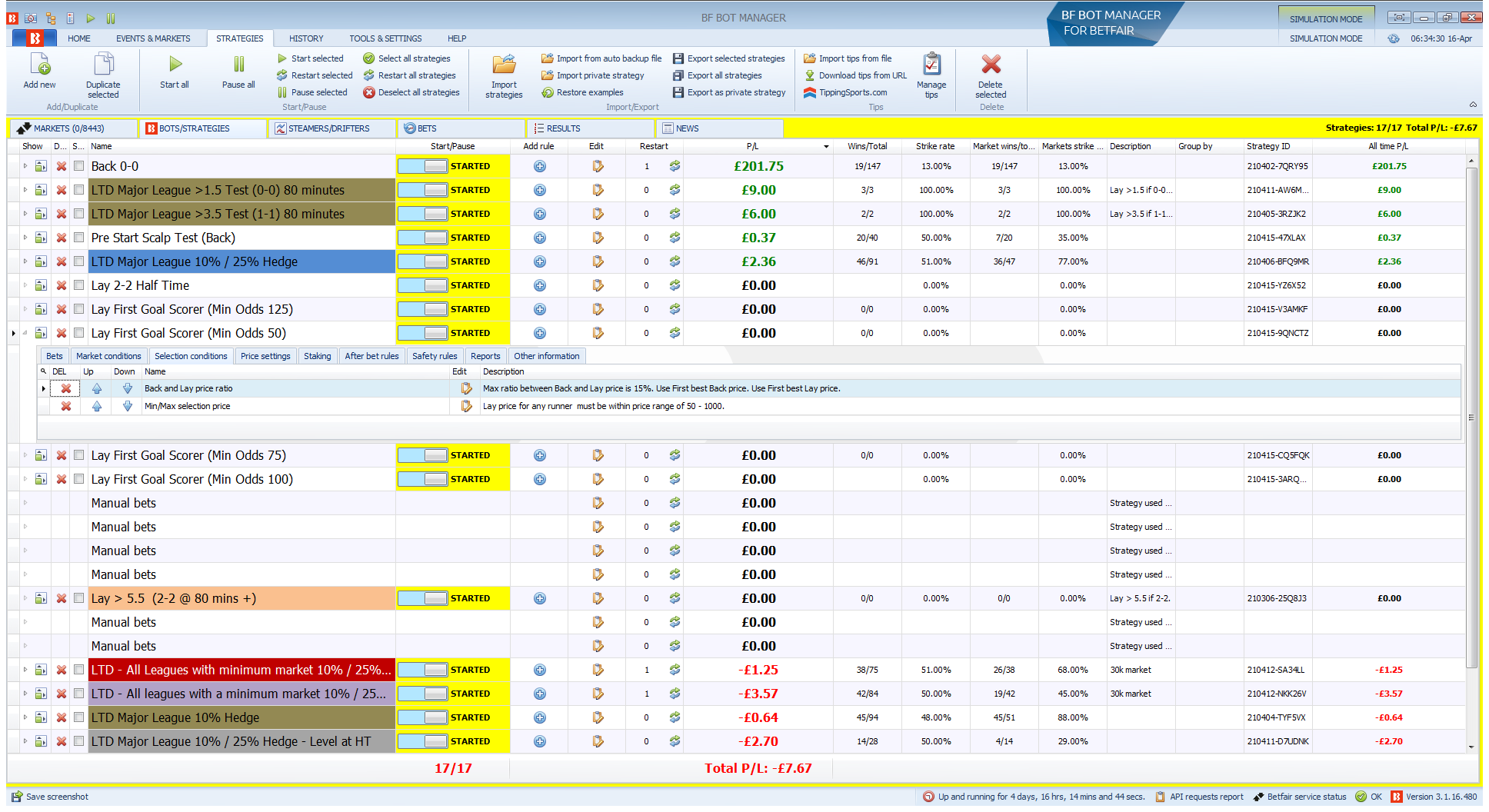Open Import strategies folder icon
This screenshot has width=1489, height=812.
(x=504, y=65)
